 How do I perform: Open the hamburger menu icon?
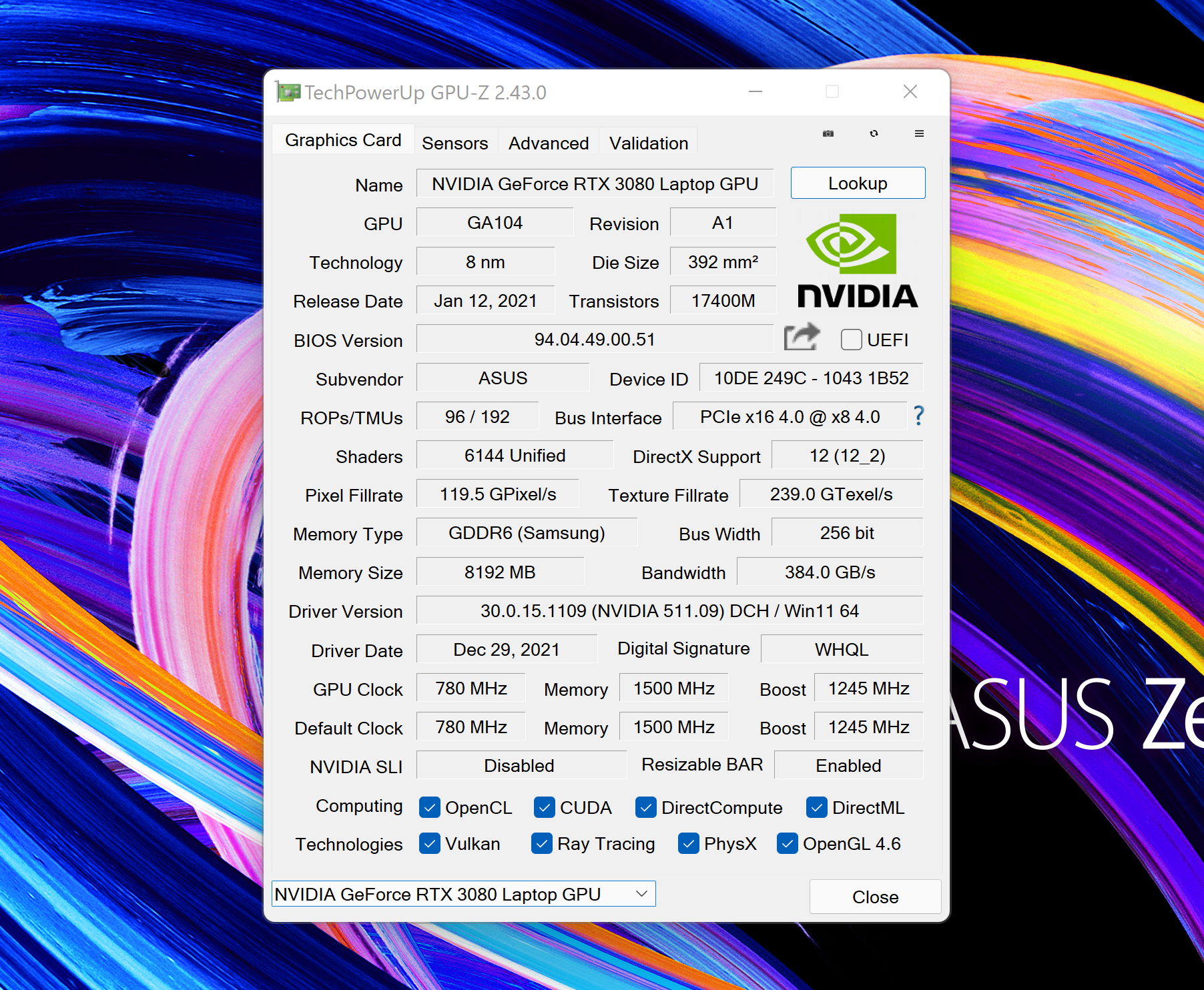tap(919, 133)
